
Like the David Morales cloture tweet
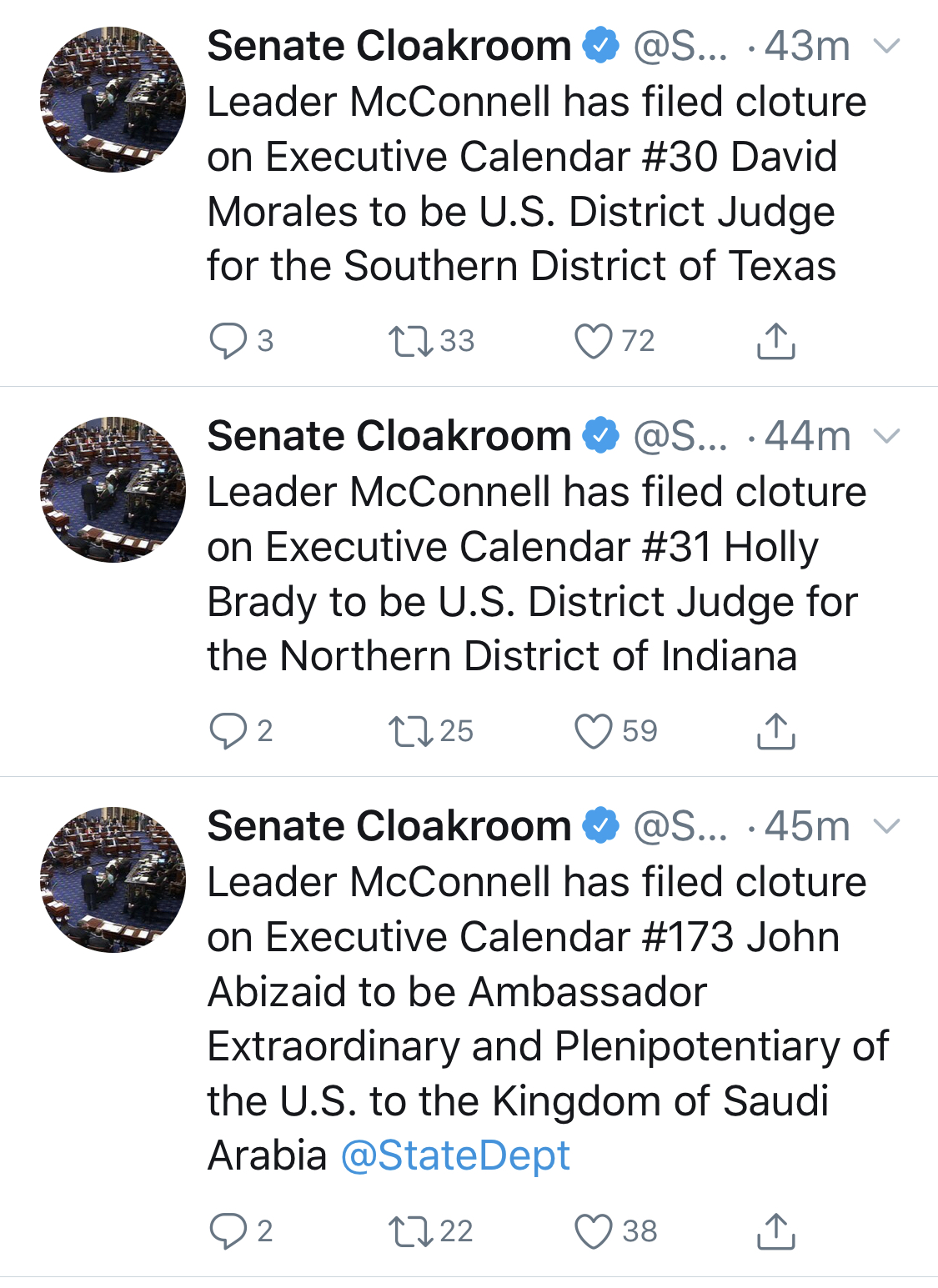tap(594, 341)
